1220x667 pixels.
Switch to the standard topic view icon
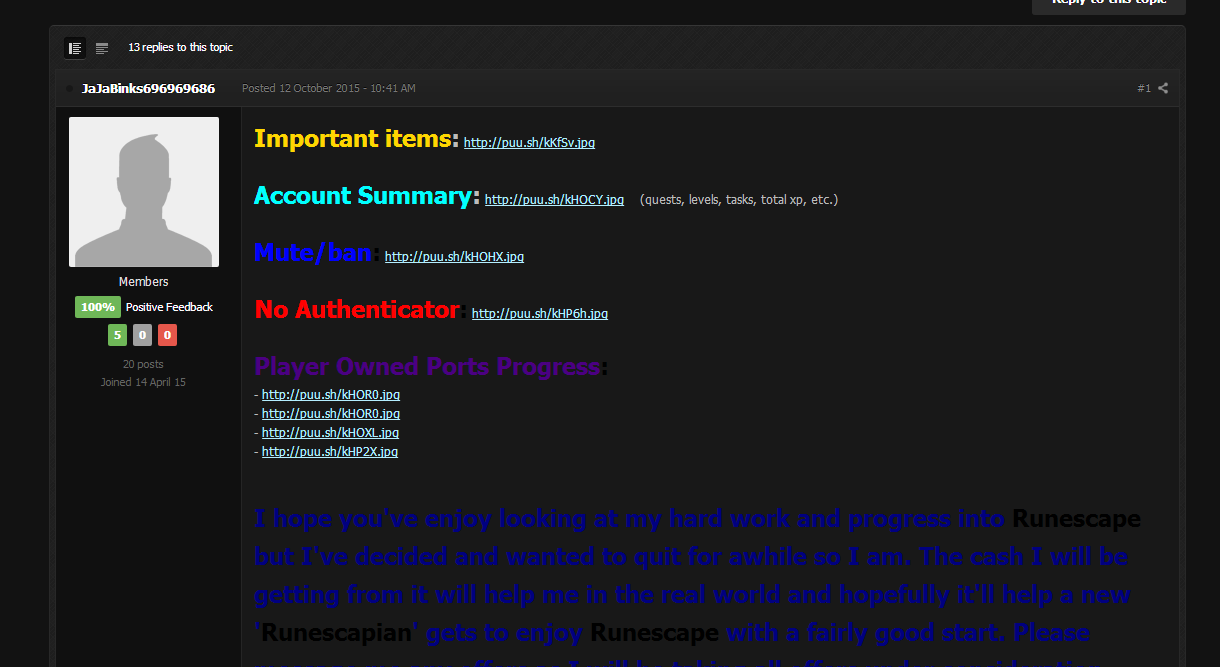tap(75, 48)
